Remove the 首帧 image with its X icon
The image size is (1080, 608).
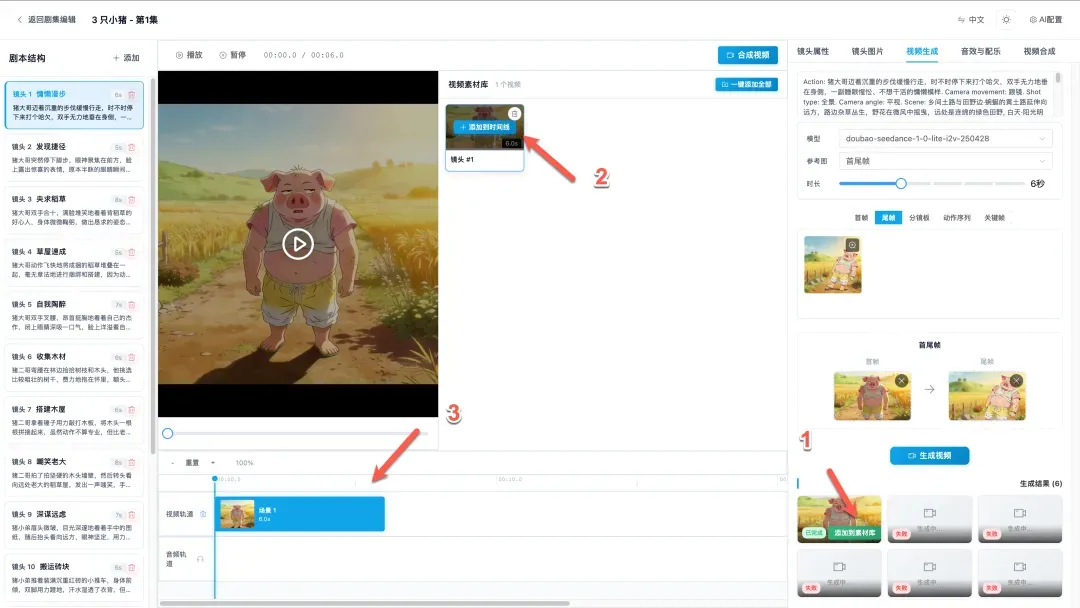(902, 381)
